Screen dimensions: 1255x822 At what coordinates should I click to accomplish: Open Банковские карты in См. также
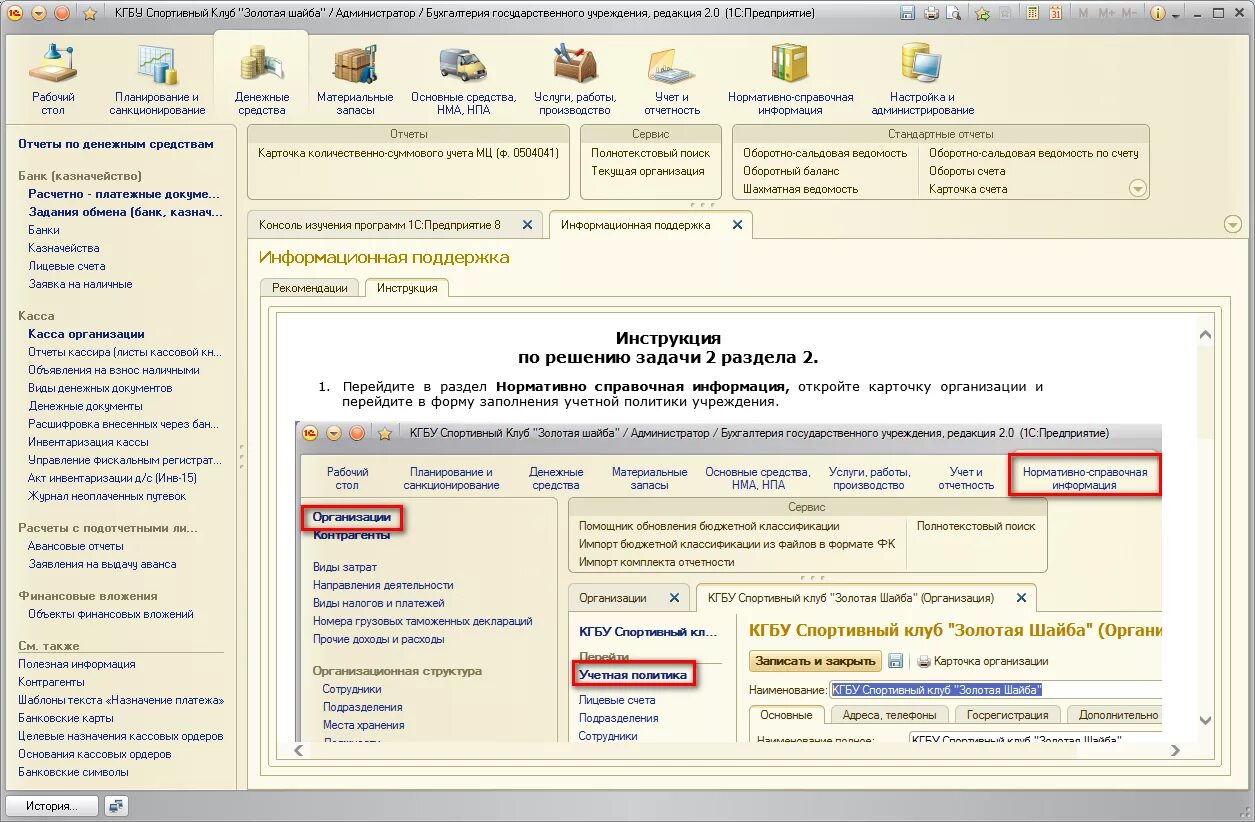tap(66, 718)
